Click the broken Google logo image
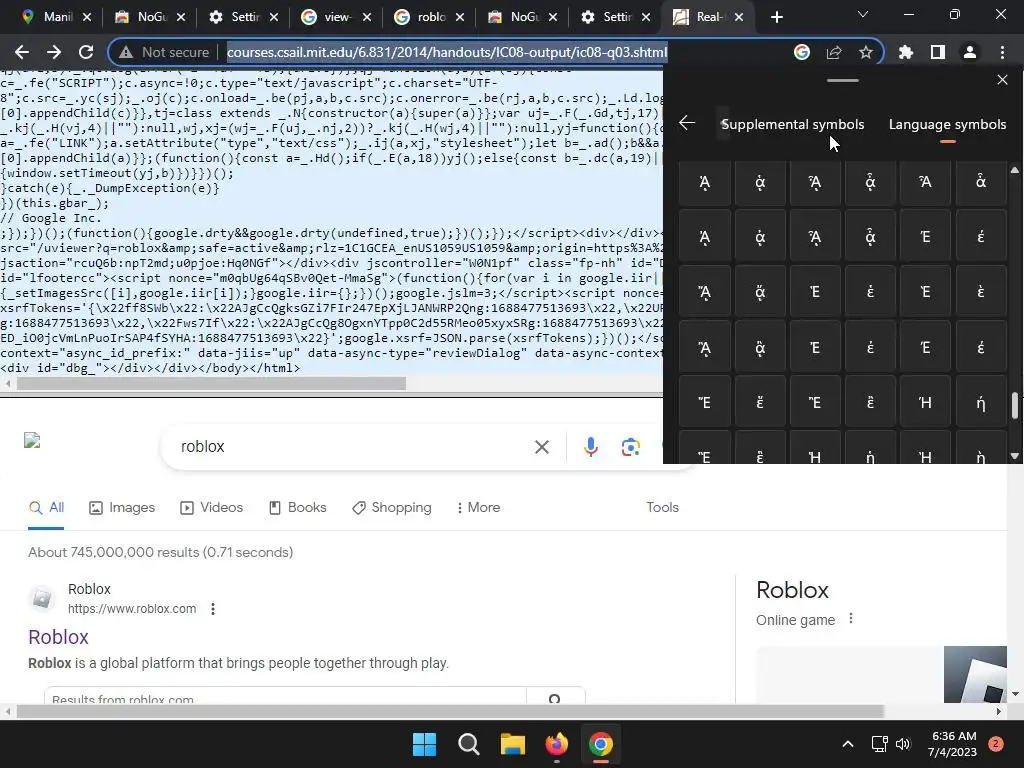The image size is (1024, 768). tap(32, 440)
